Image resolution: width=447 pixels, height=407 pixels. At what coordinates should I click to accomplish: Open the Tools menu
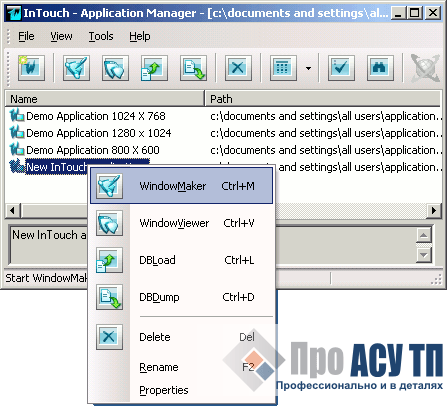(101, 36)
